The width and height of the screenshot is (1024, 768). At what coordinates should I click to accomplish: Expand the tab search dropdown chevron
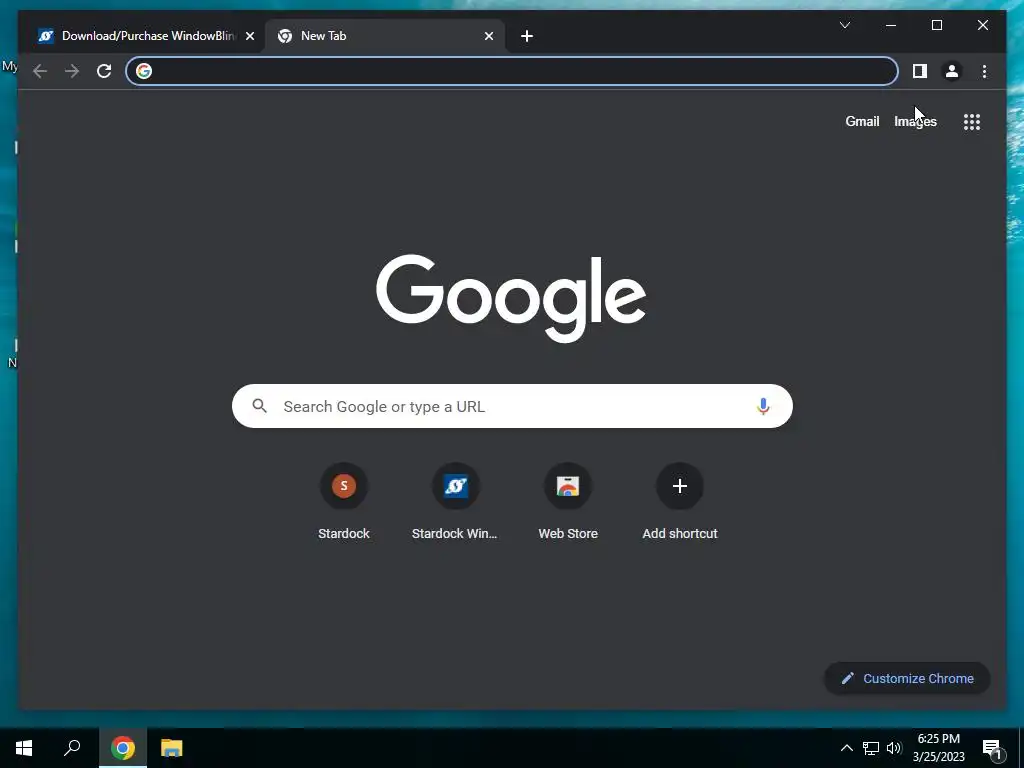coord(844,25)
